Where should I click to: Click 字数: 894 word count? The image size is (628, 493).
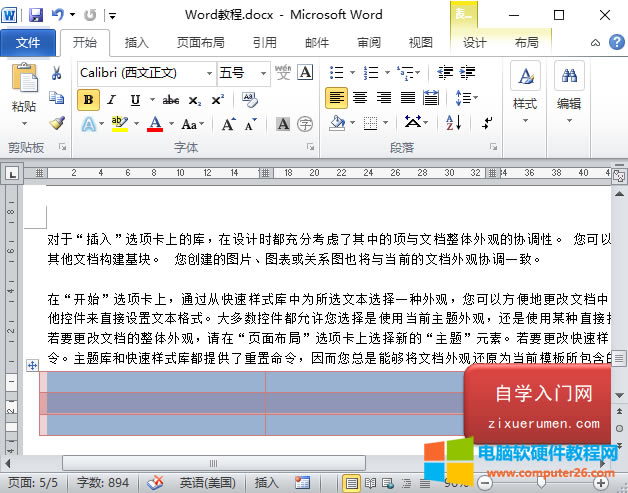(x=103, y=483)
